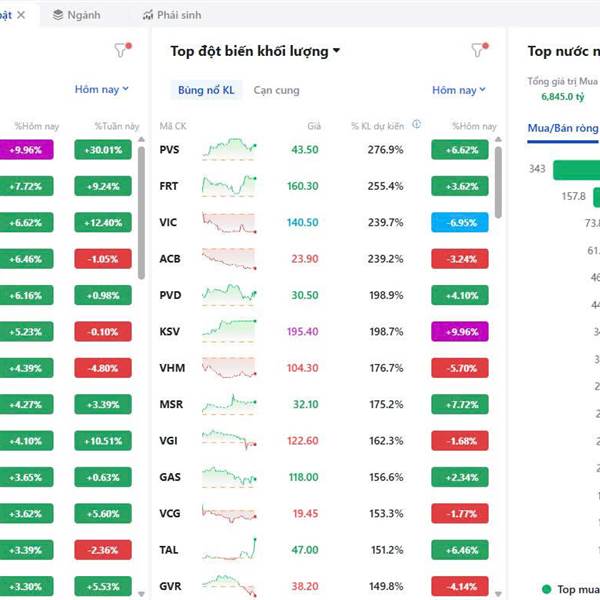Open the GAS stock ticker
This screenshot has width=600, height=600.
click(x=170, y=477)
